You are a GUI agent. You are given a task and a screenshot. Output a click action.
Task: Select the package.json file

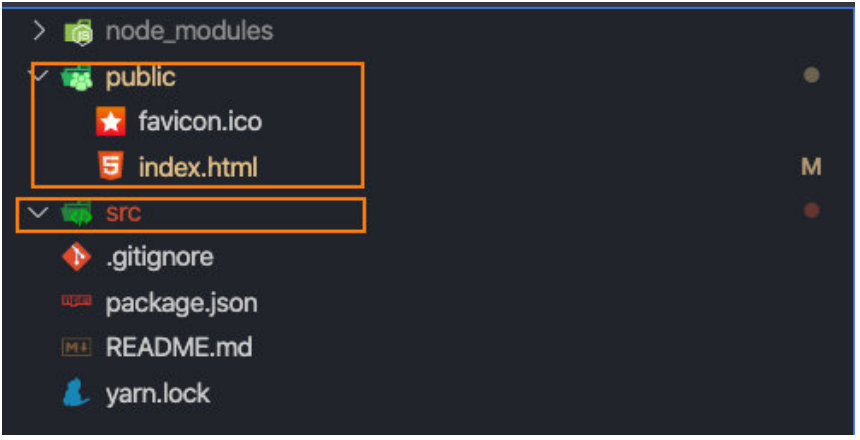coord(181,302)
